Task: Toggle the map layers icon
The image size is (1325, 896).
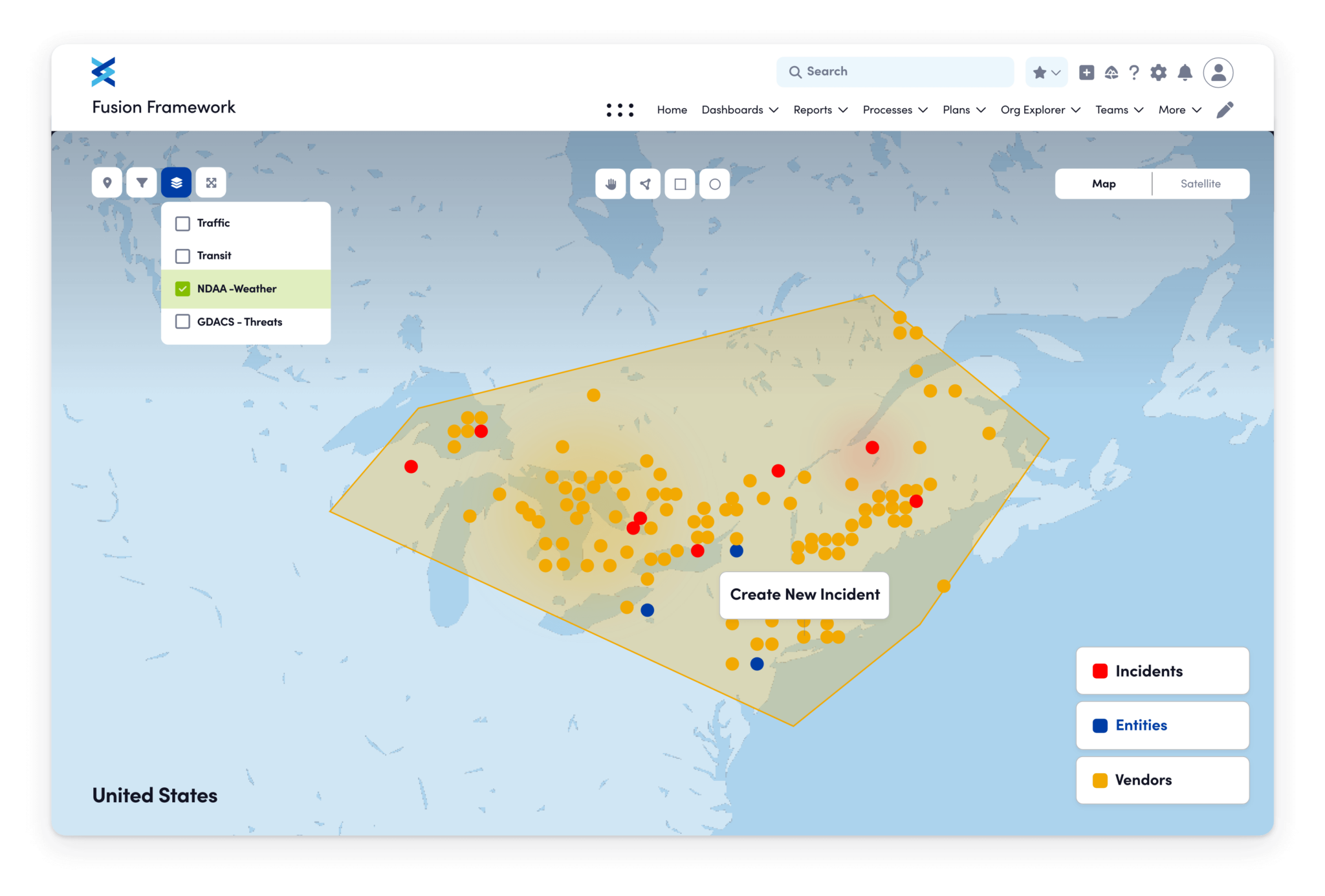Action: [176, 183]
